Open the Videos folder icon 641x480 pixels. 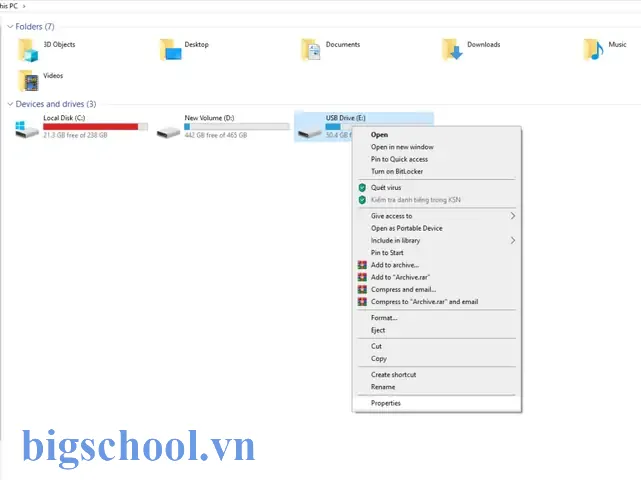click(x=28, y=81)
